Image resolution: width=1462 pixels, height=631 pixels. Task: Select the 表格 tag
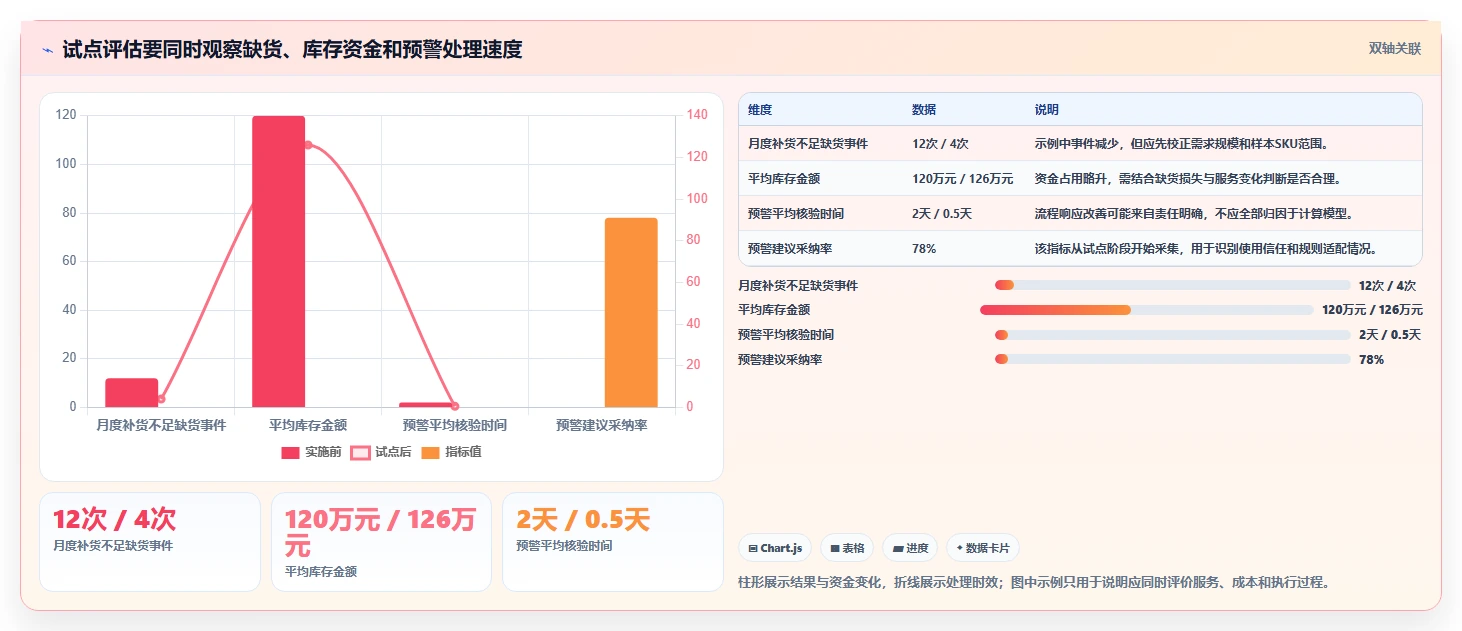pos(846,548)
